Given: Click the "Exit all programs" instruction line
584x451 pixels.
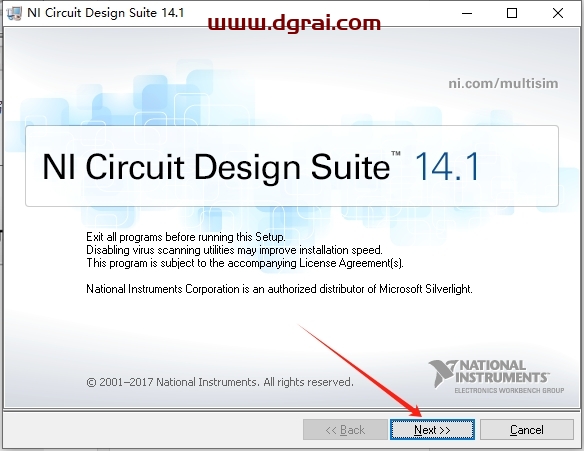Looking at the screenshot, I should [186, 237].
